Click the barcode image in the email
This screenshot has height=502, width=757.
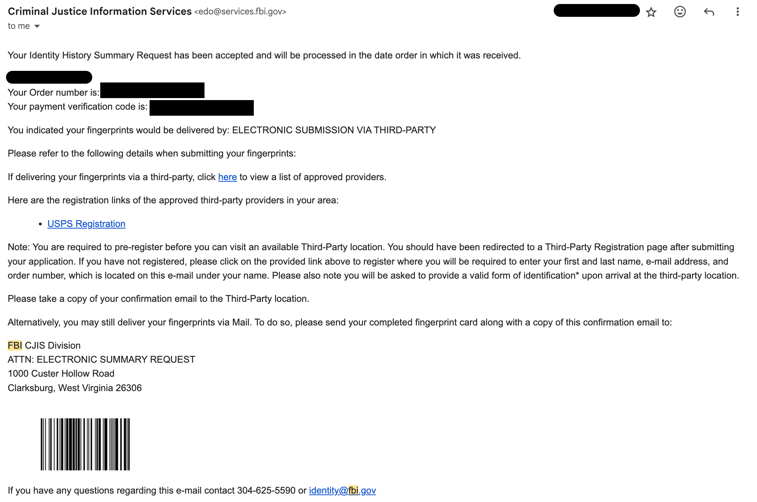(x=85, y=444)
